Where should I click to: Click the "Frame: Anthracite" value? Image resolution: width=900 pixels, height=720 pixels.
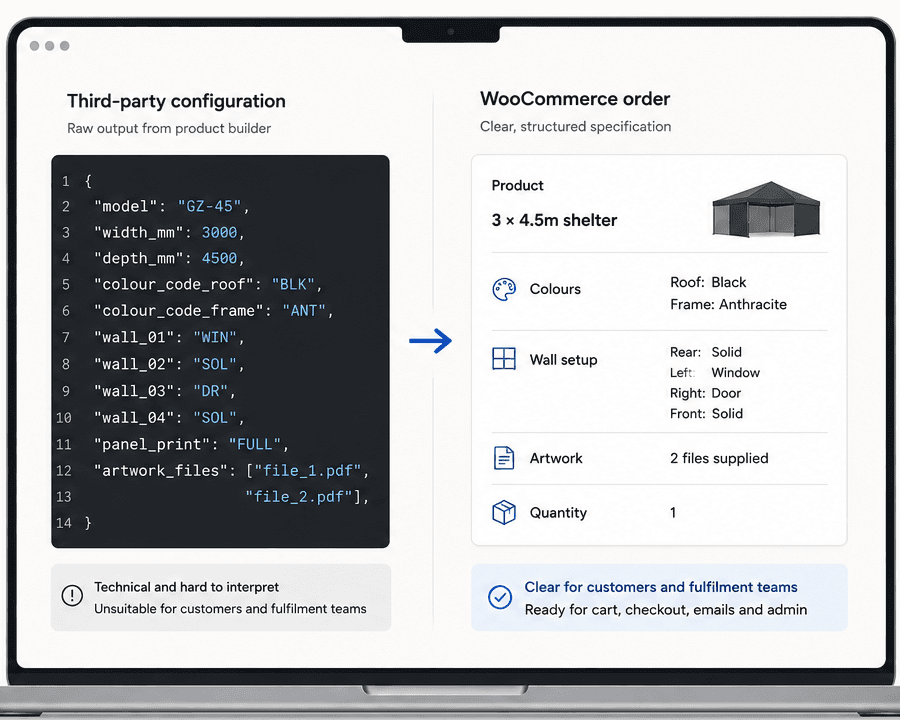(728, 304)
